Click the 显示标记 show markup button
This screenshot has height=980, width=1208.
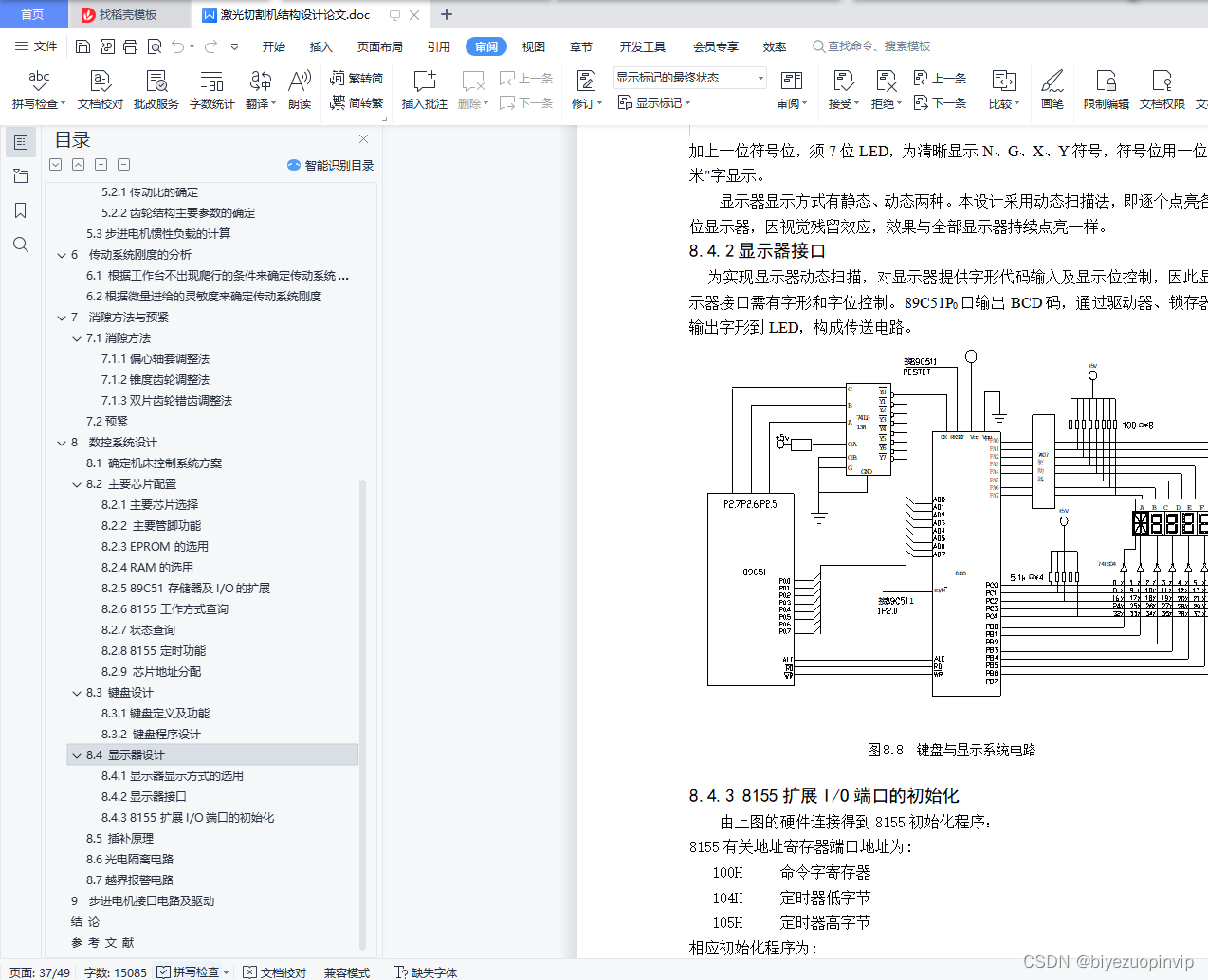coord(654,102)
